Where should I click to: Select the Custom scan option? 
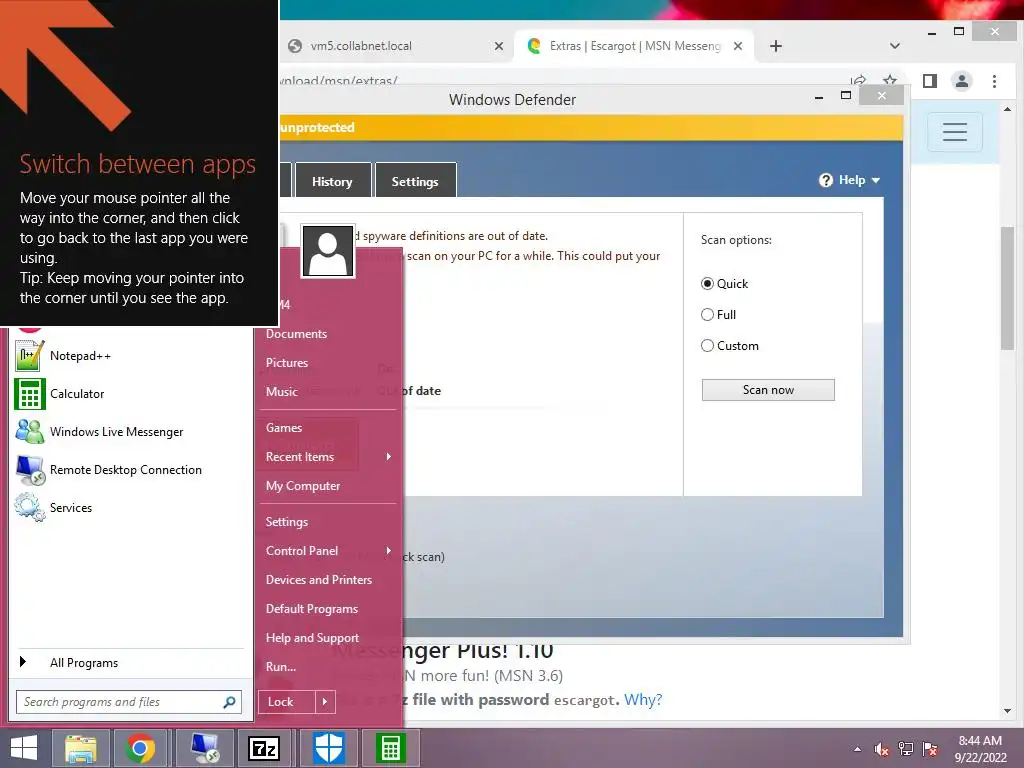[707, 345]
